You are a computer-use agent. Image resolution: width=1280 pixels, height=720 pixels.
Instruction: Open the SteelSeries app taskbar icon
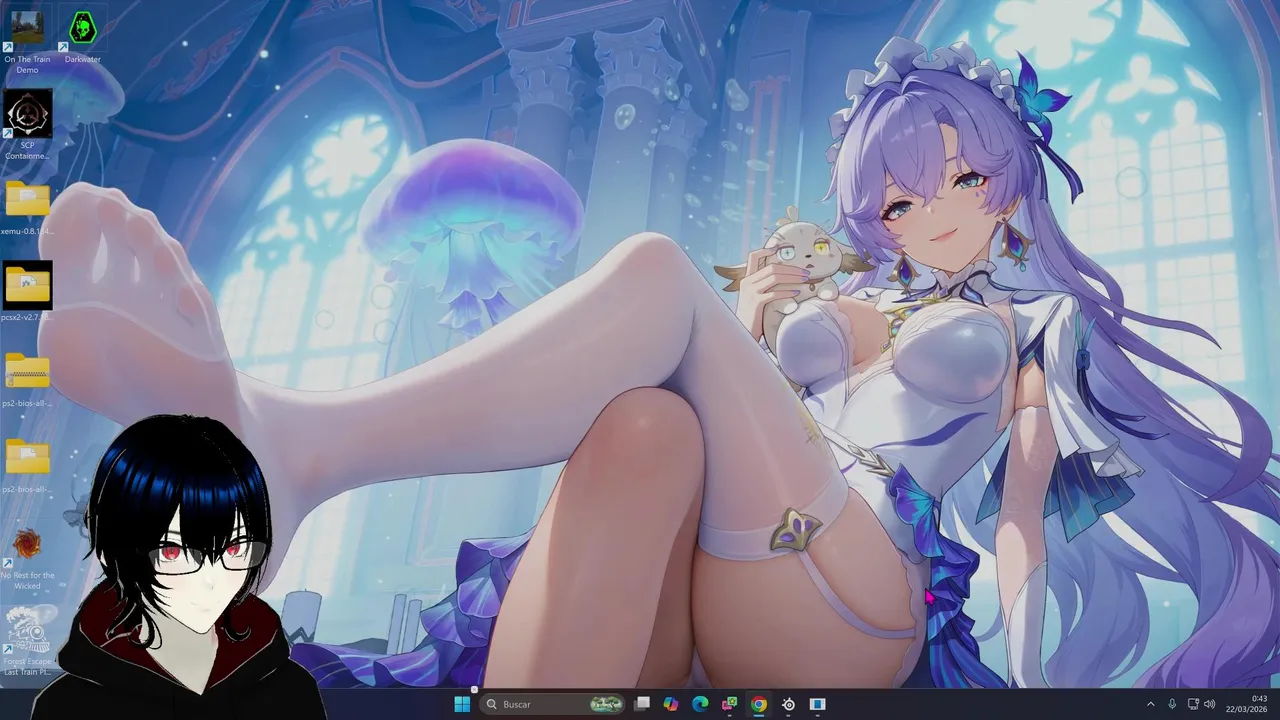point(788,704)
